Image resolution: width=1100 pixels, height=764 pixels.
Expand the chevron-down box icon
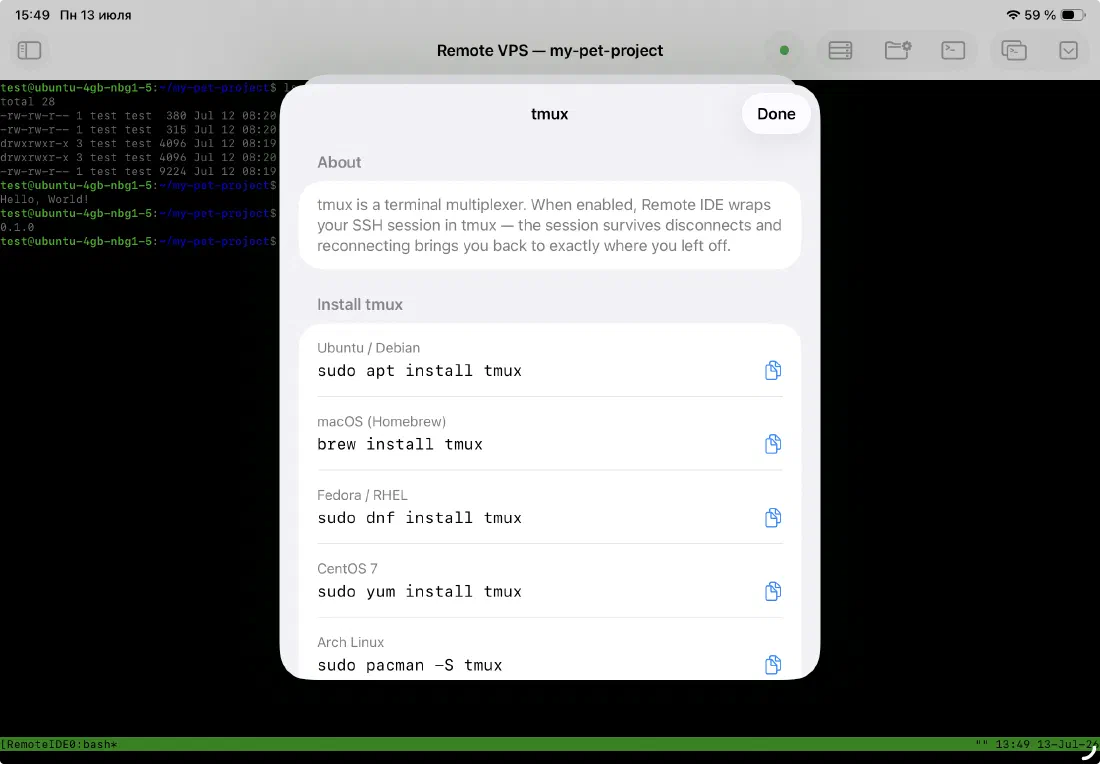pyautogui.click(x=1068, y=51)
